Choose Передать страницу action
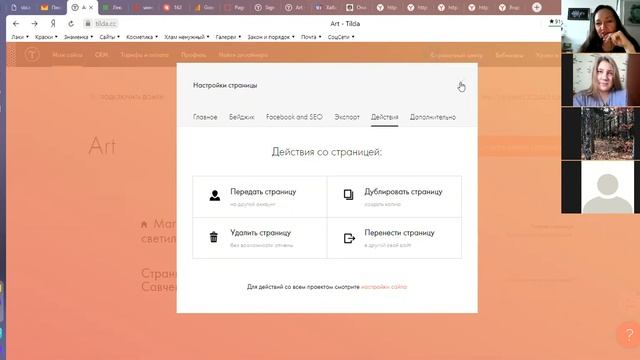640x360 pixels. [260, 197]
